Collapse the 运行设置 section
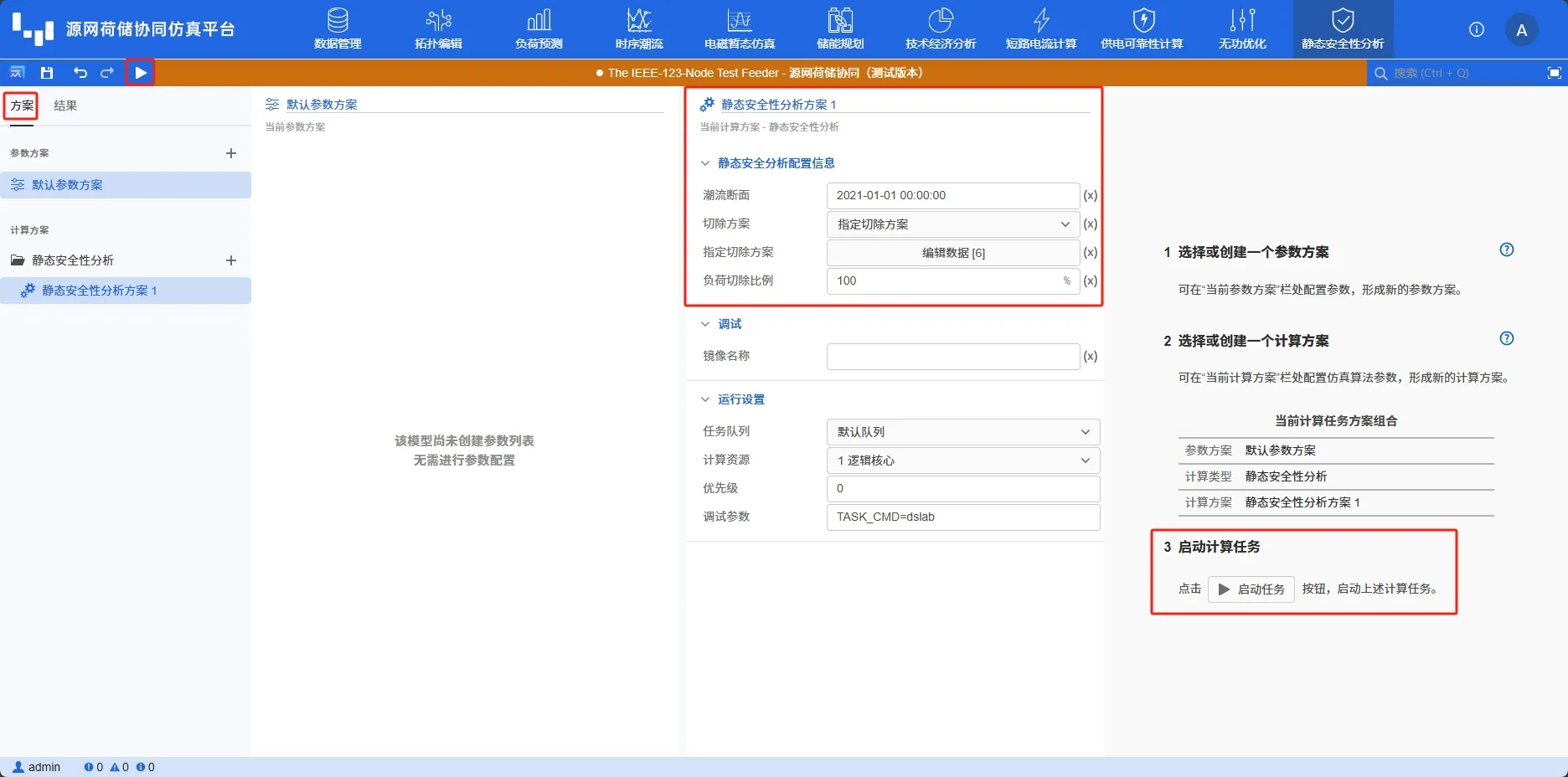 tap(704, 399)
